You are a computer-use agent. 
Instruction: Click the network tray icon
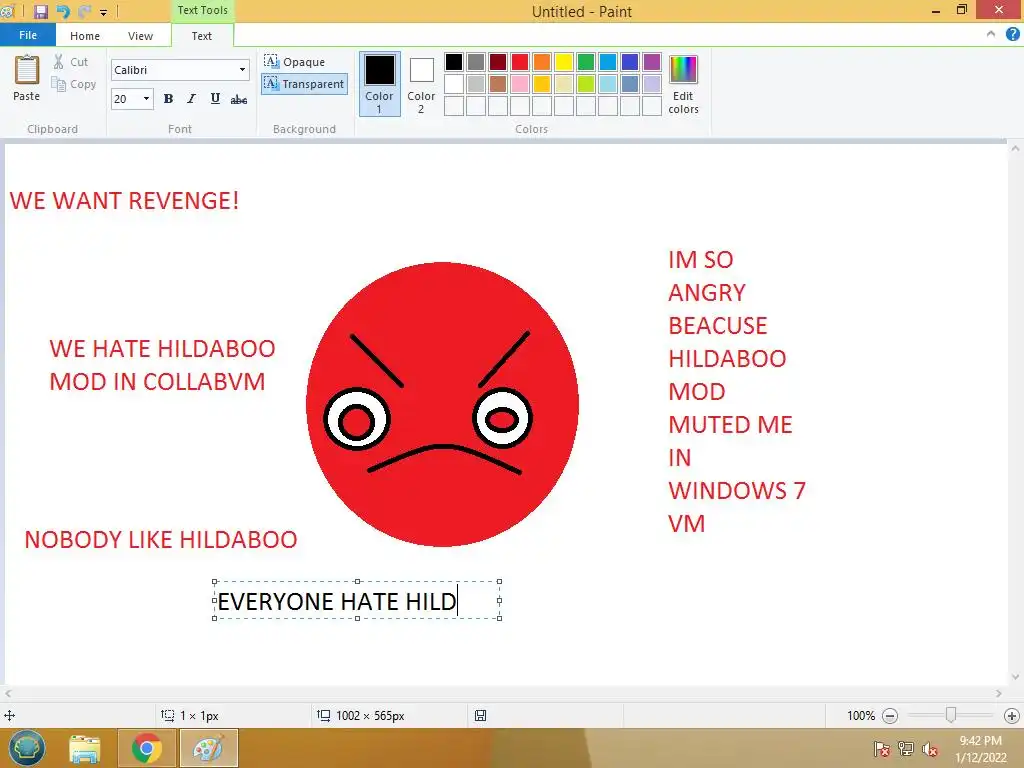tap(906, 749)
